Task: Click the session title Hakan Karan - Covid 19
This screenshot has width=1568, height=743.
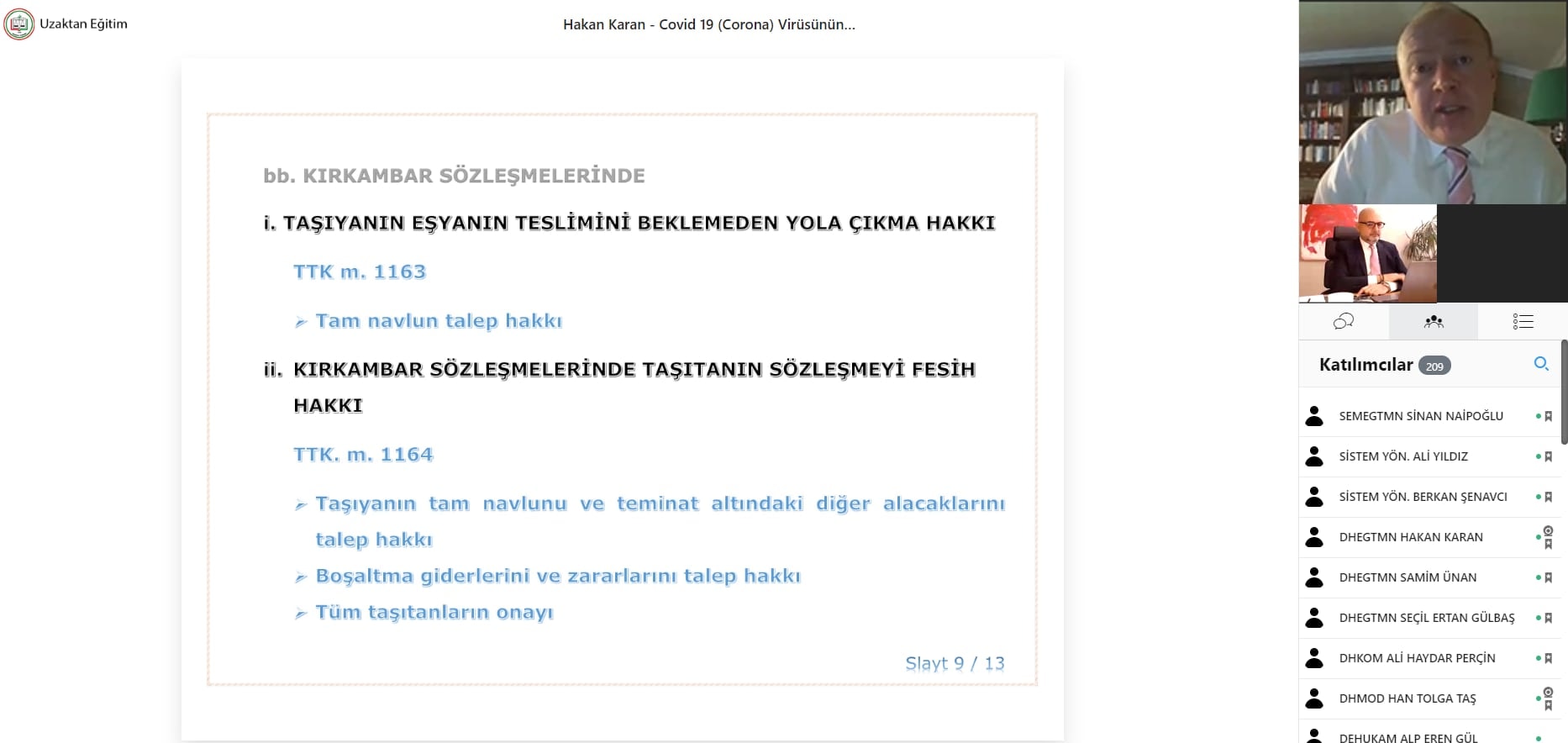Action: [709, 24]
